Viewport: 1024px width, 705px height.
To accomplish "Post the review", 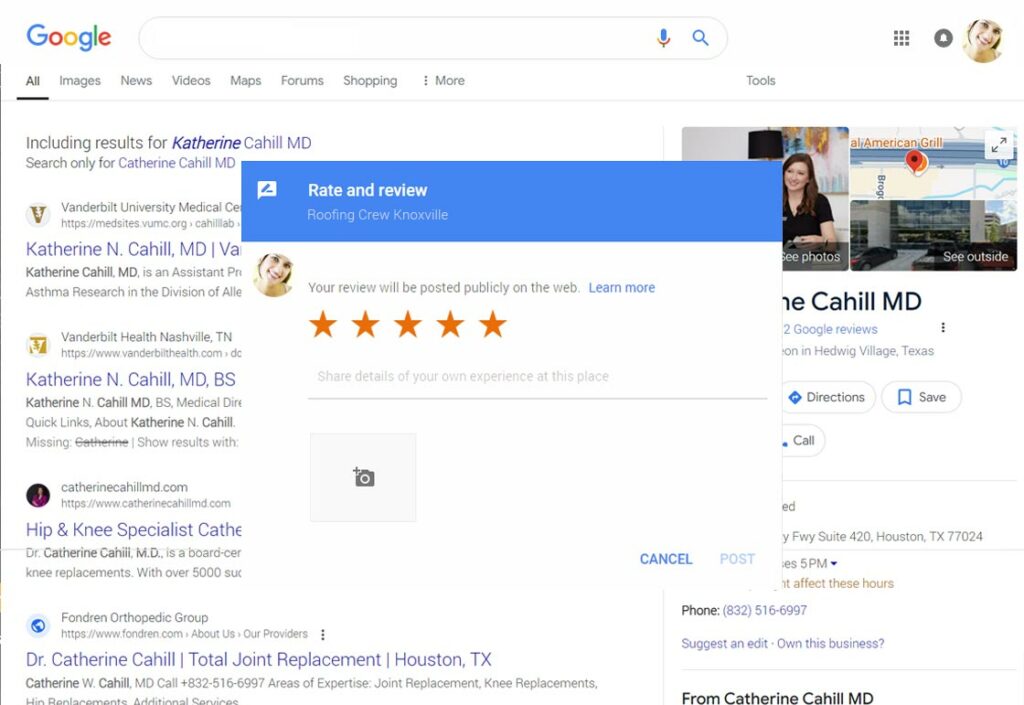I will (x=737, y=559).
